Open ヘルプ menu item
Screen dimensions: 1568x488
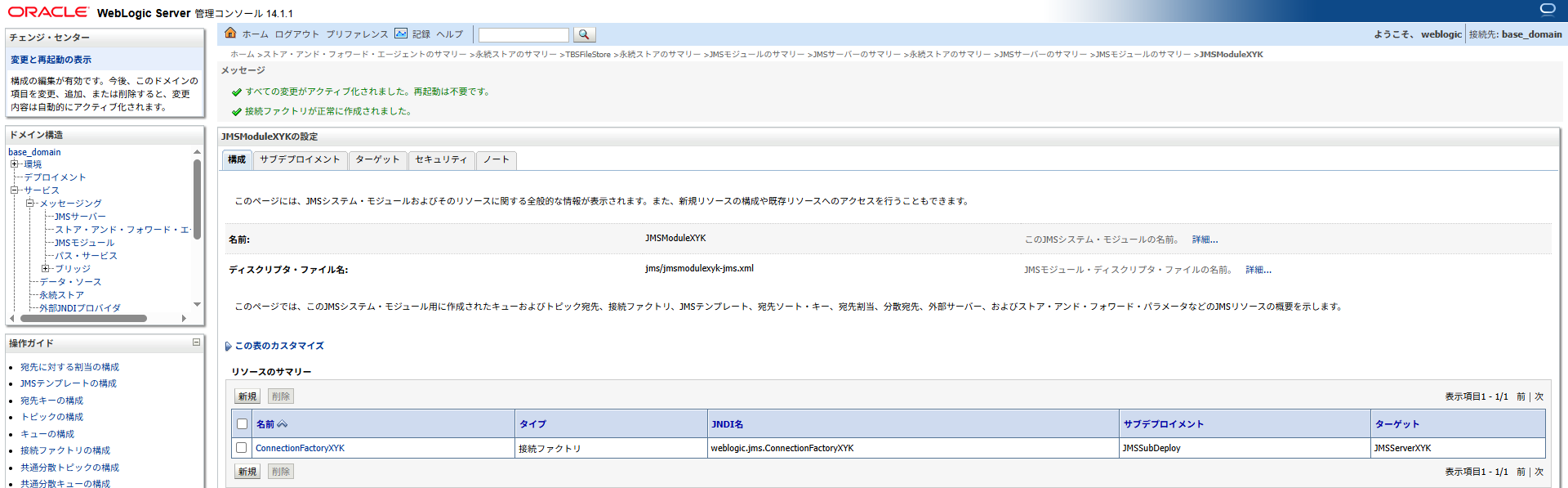(x=449, y=34)
